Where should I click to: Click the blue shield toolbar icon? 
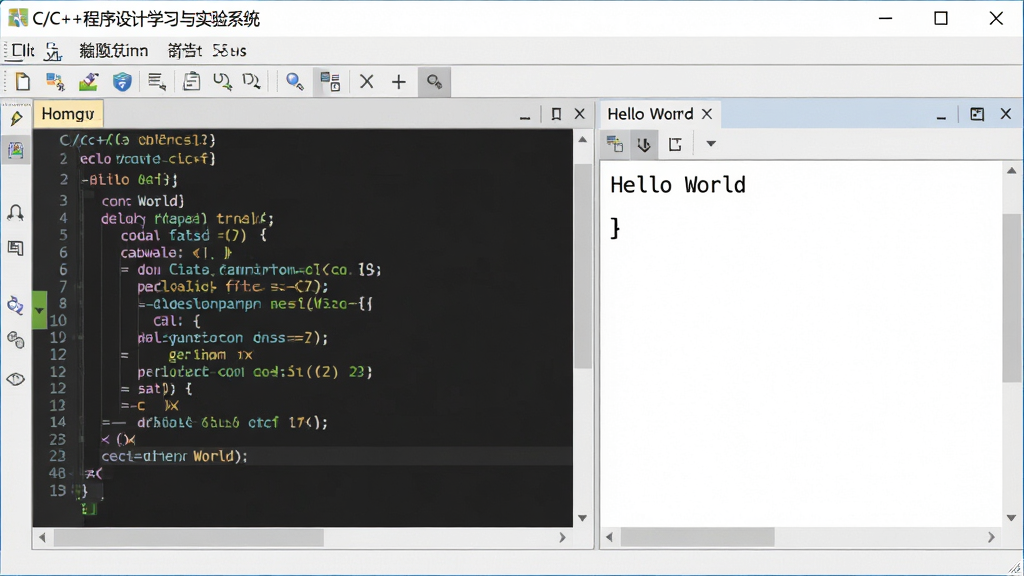coord(122,82)
